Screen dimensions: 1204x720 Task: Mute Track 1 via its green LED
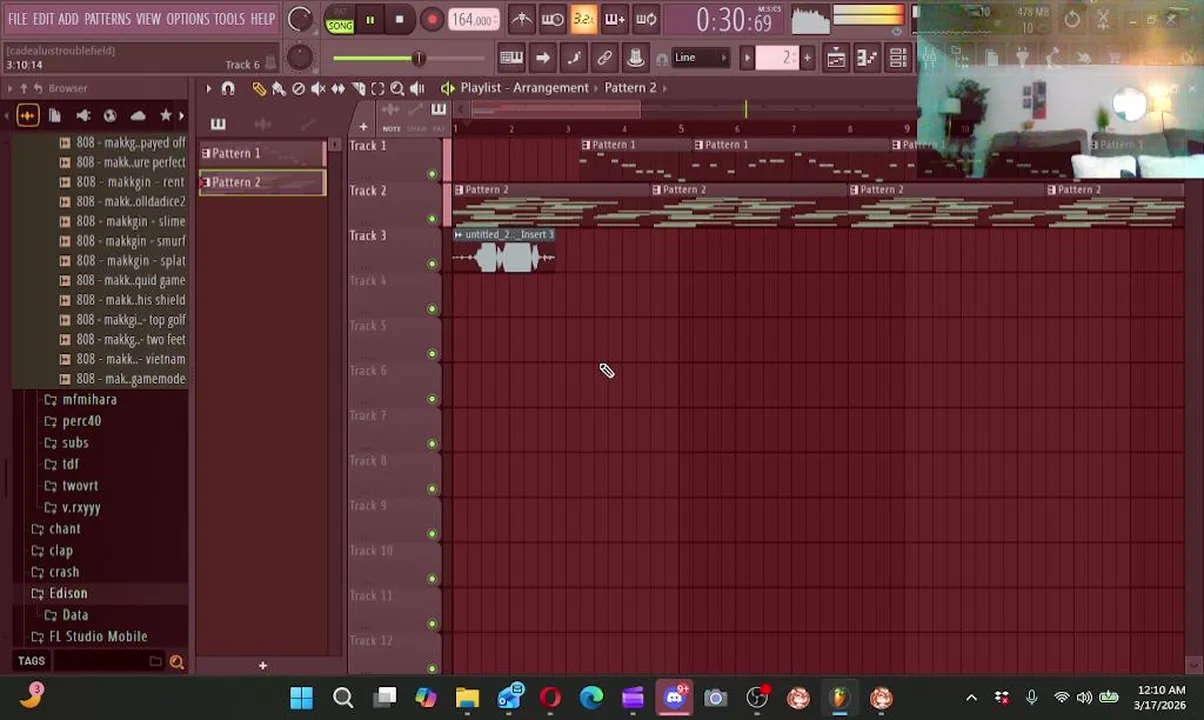(432, 174)
